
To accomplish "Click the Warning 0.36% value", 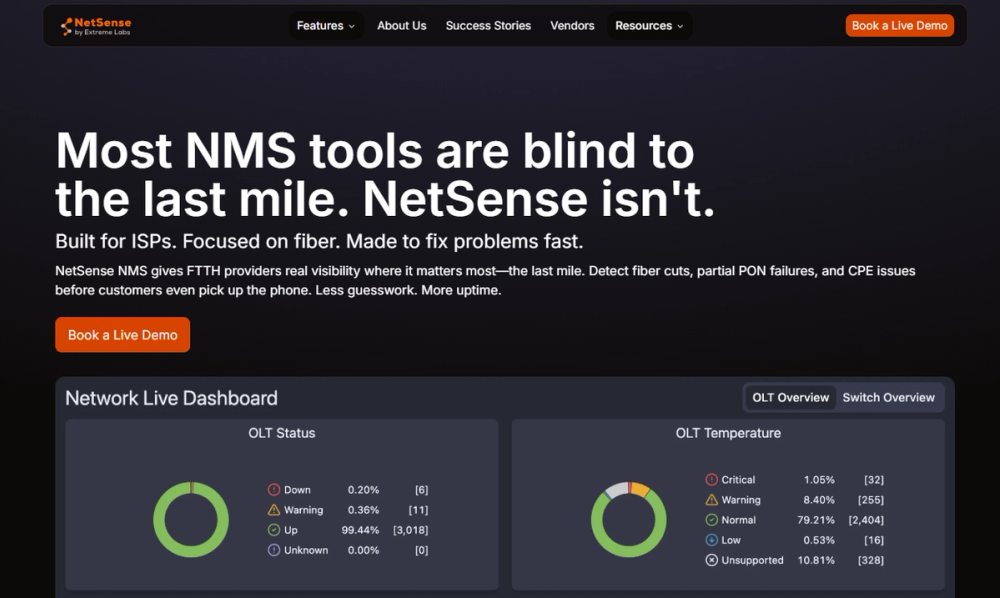I will 363,509.
